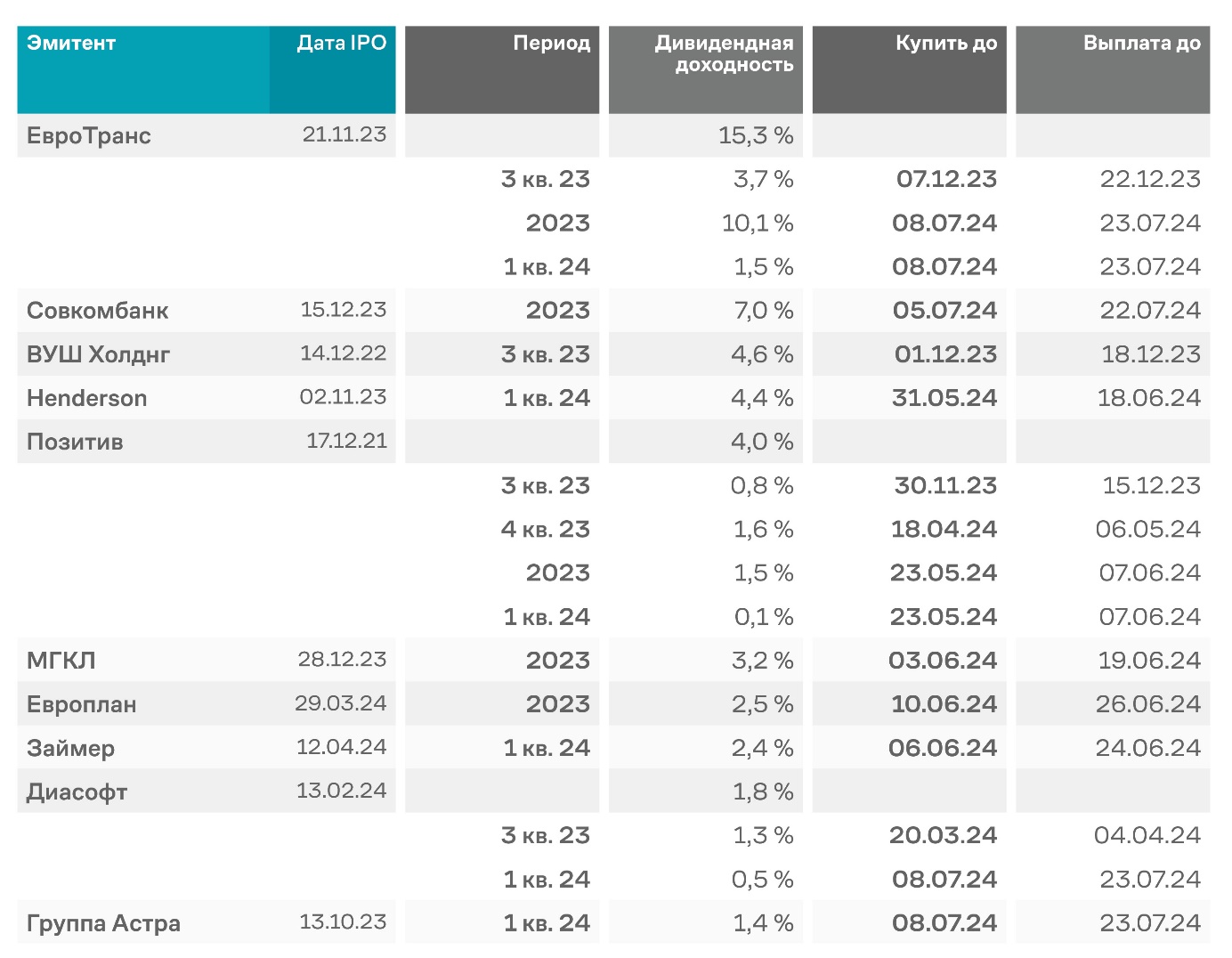This screenshot has height=958, width=1232.
Task: Click the 10.06.24 buy-before date
Action: tap(944, 703)
